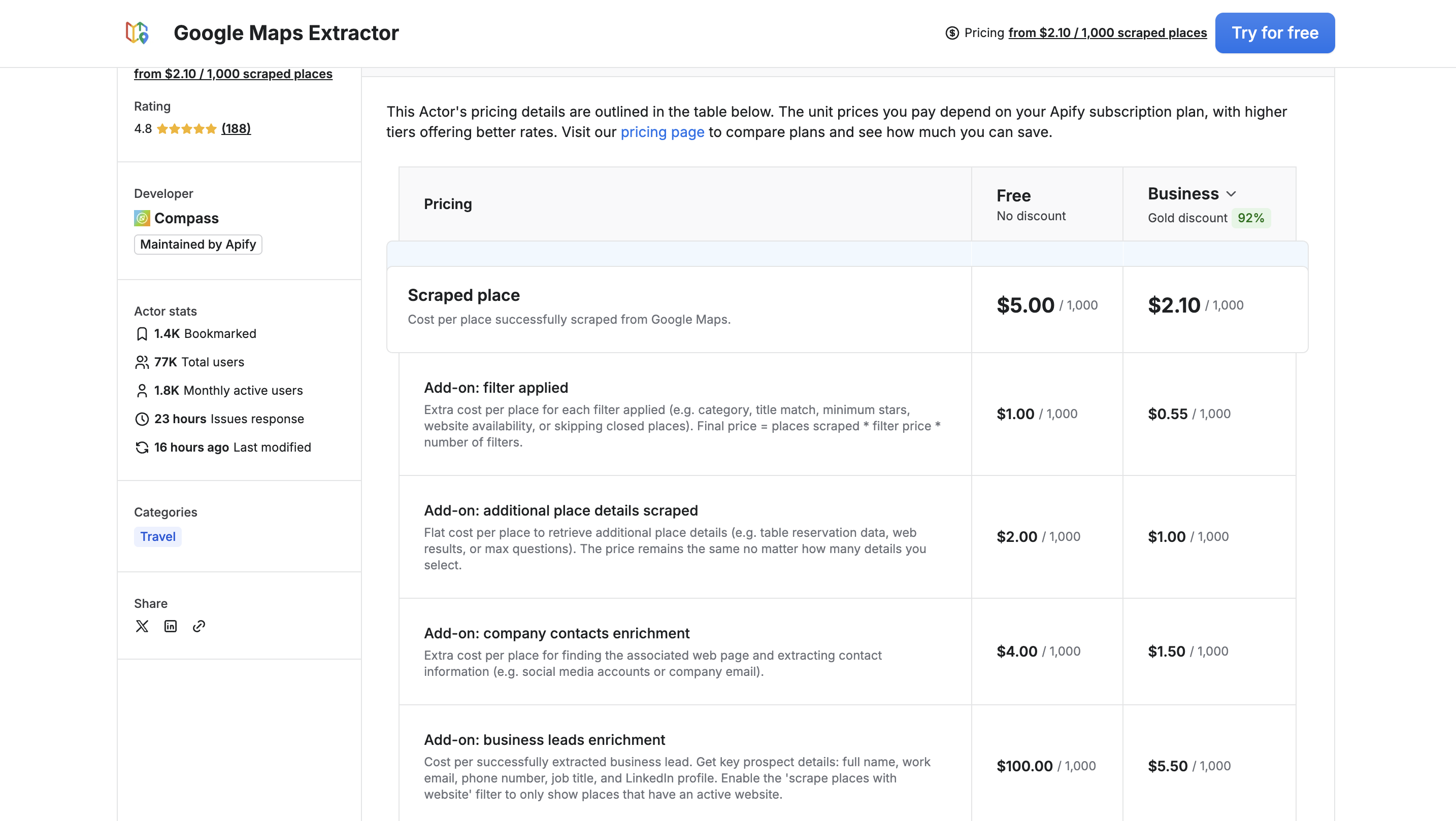This screenshot has height=821, width=1456.
Task: Click the monthly active users icon
Action: coord(142,390)
